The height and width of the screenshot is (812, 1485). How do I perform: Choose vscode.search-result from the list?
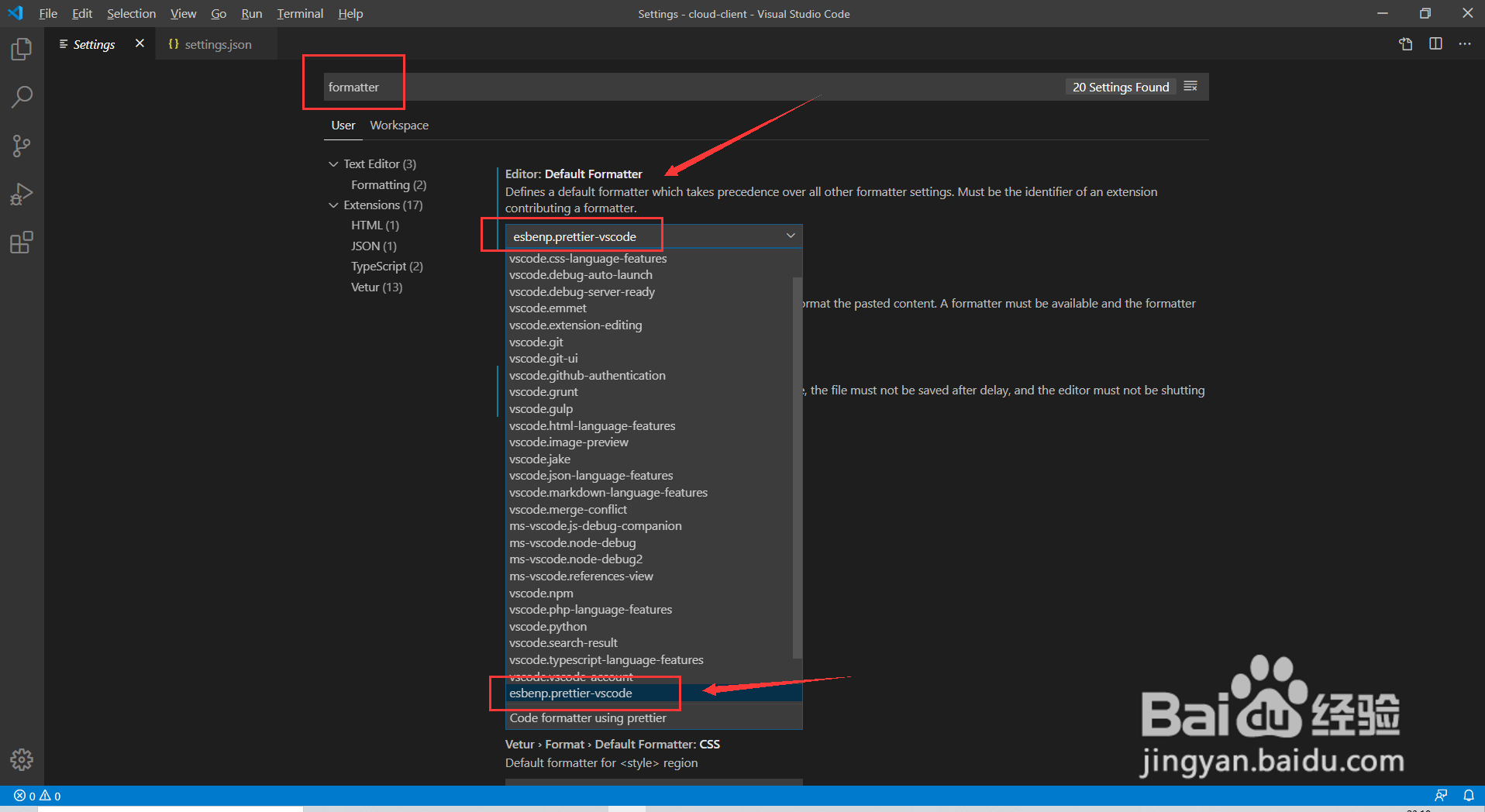click(649, 642)
